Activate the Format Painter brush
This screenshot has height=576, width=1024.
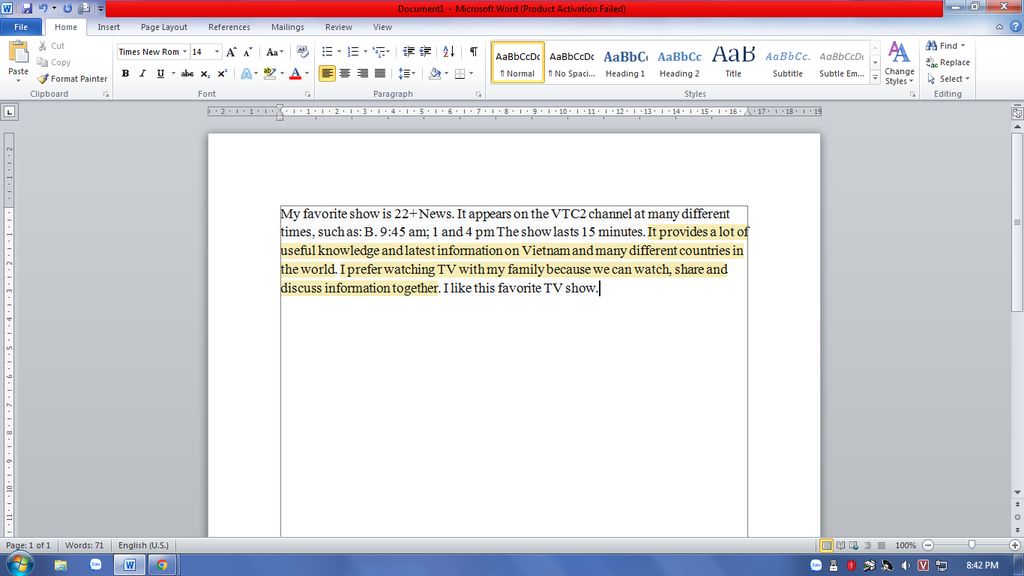43,78
